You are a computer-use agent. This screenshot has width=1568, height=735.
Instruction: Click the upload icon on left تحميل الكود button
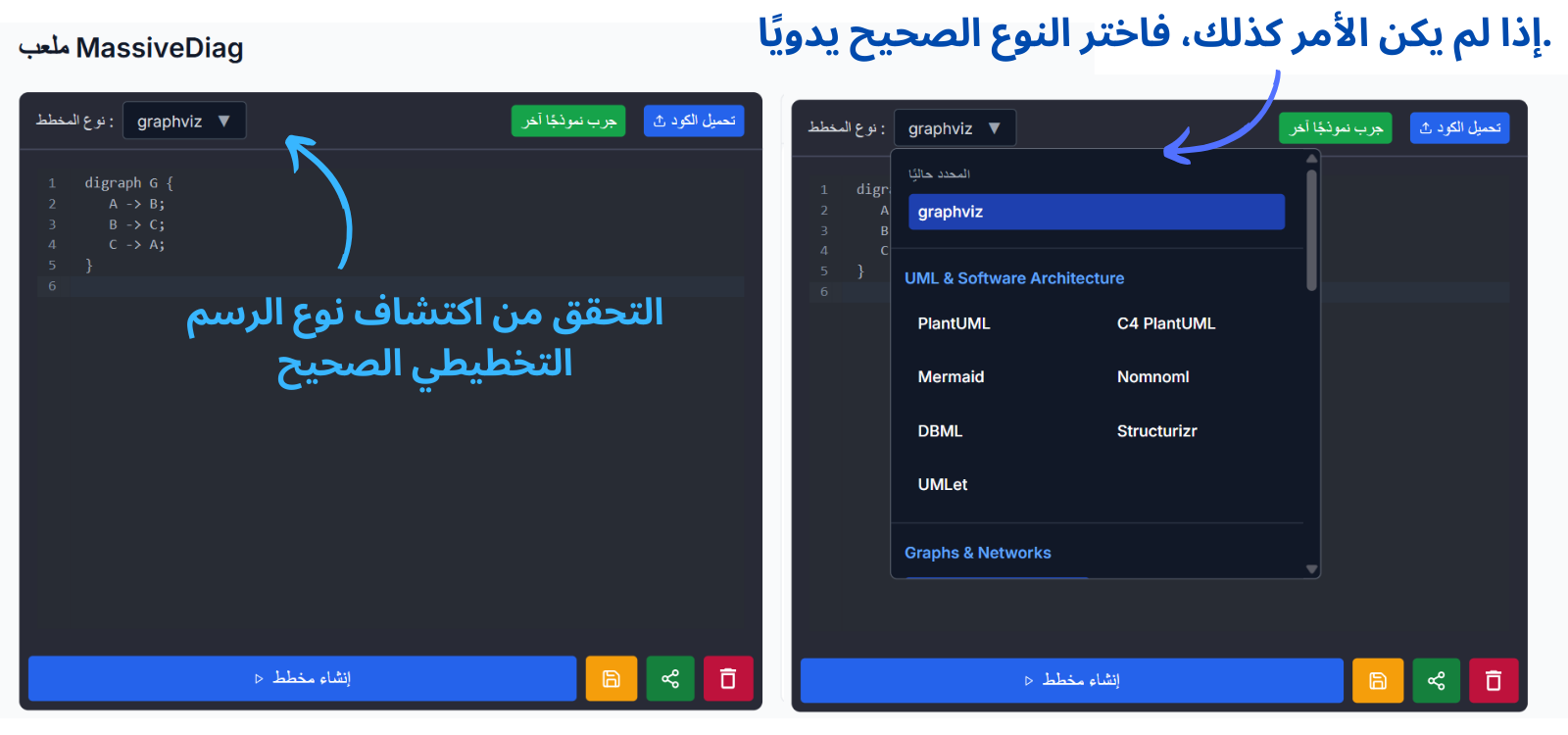660,121
